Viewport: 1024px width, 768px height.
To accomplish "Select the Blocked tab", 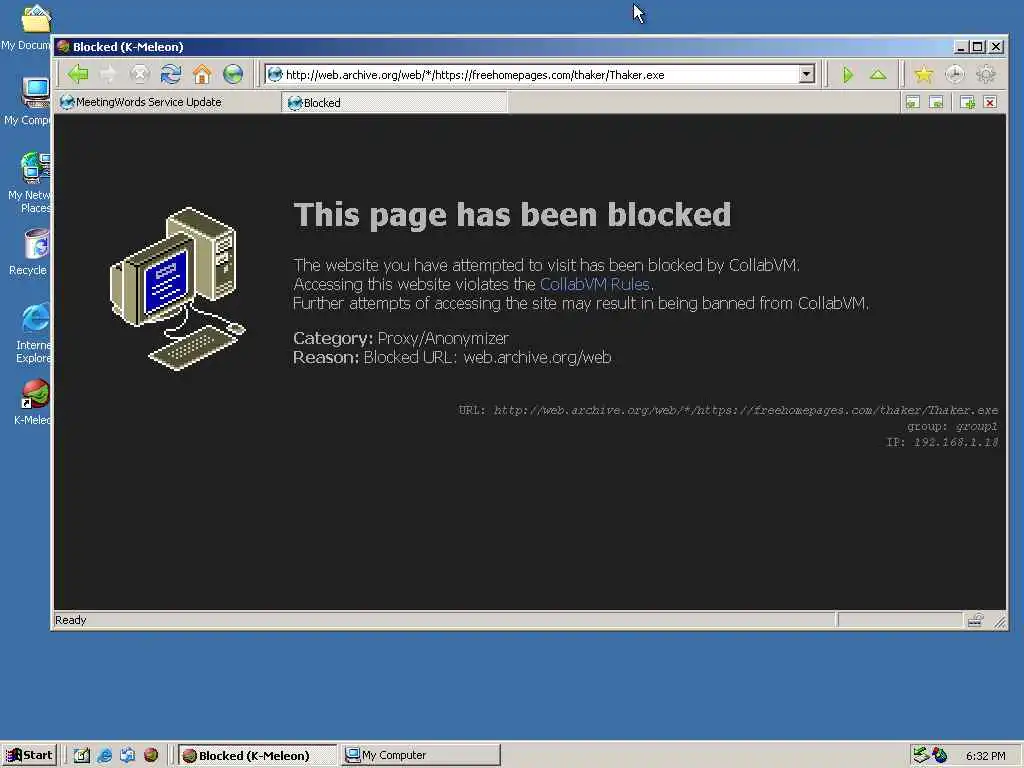I will pos(394,103).
